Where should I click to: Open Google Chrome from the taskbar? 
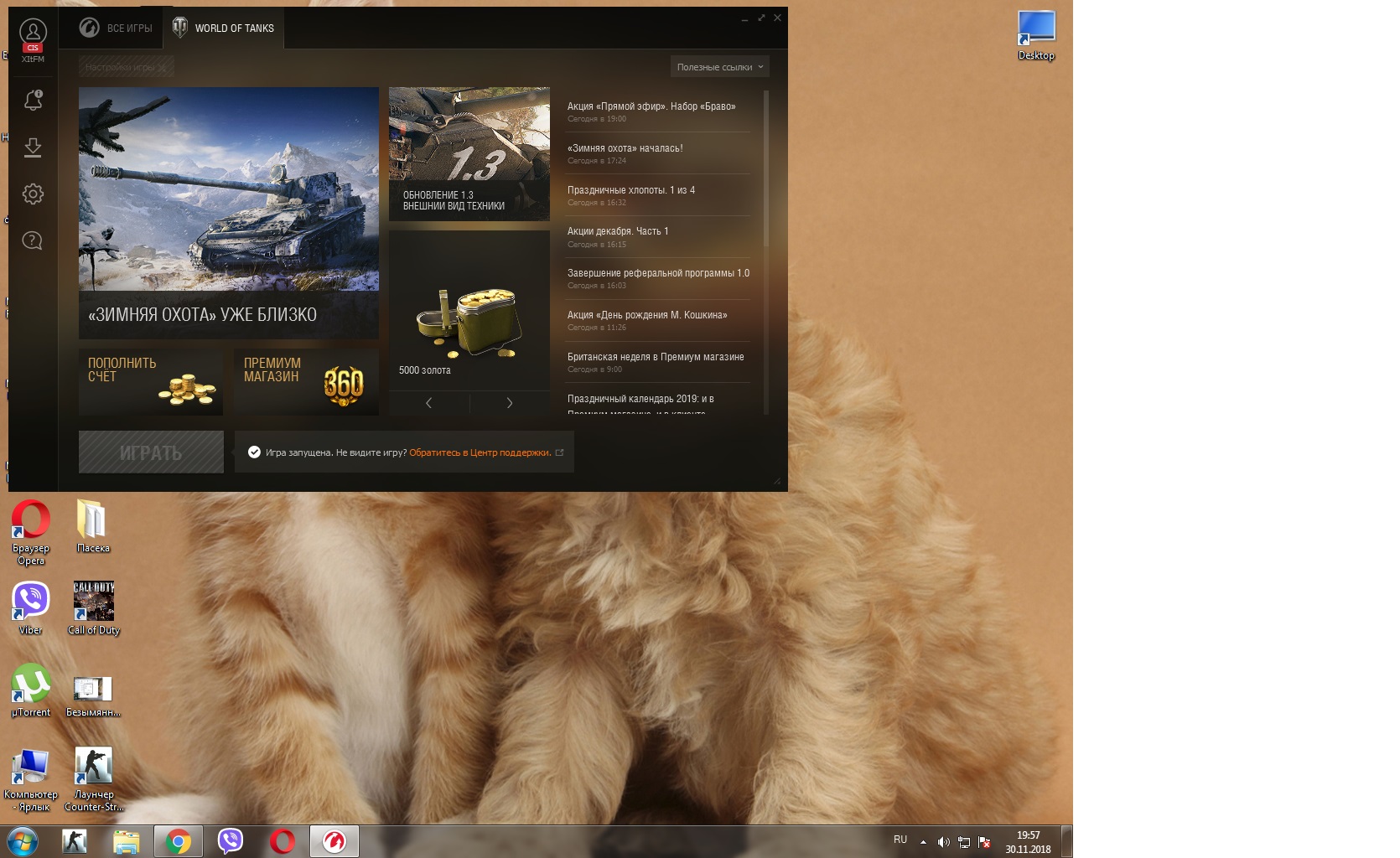click(x=178, y=841)
